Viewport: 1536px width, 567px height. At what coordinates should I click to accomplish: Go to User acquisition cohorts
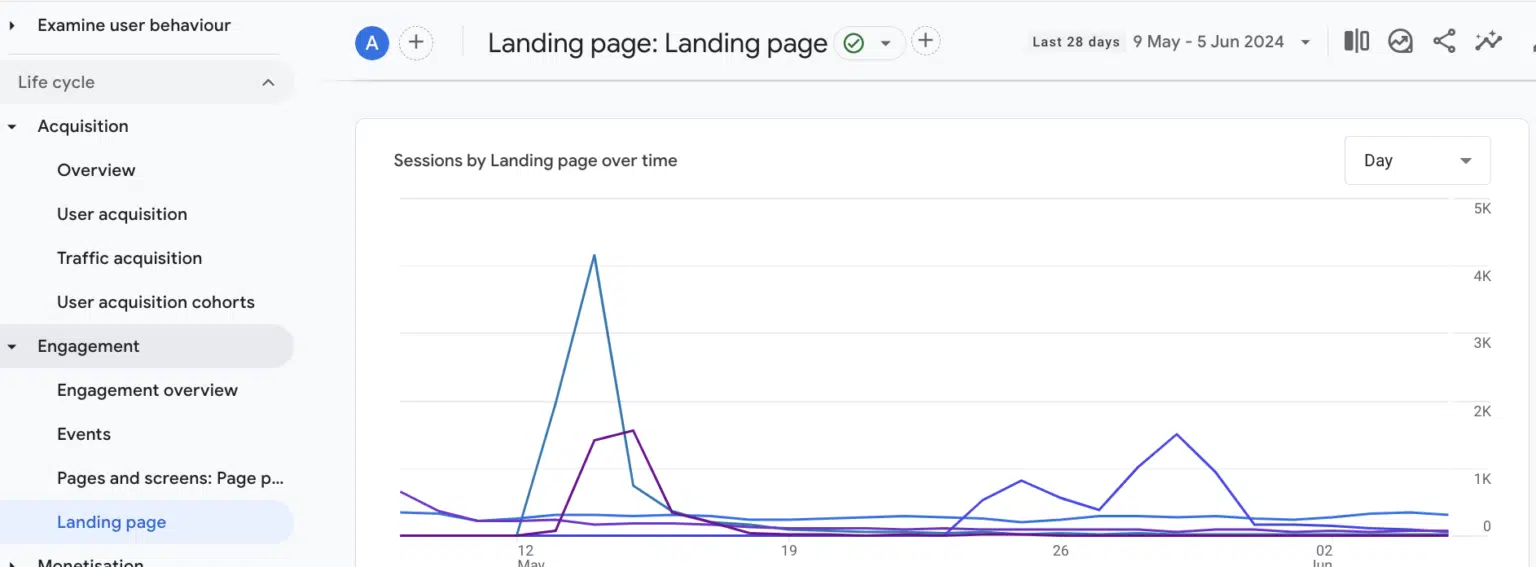click(x=155, y=302)
